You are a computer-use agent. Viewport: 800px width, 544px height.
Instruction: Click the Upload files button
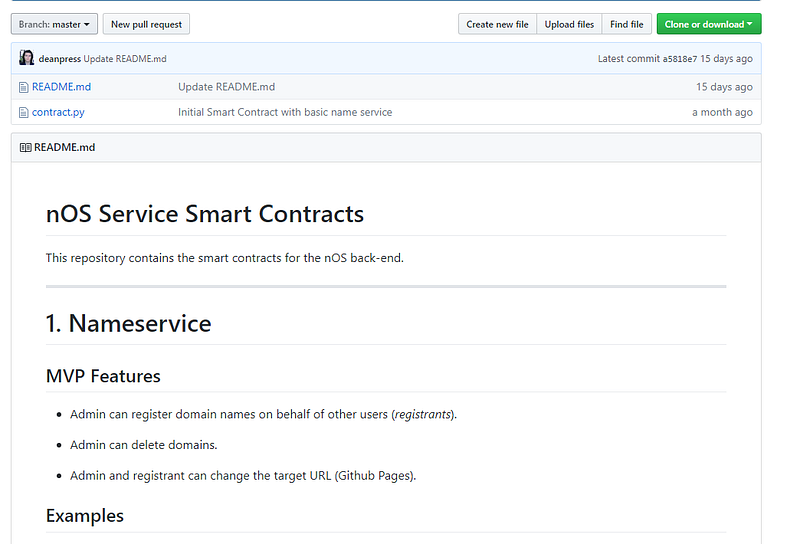[569, 24]
